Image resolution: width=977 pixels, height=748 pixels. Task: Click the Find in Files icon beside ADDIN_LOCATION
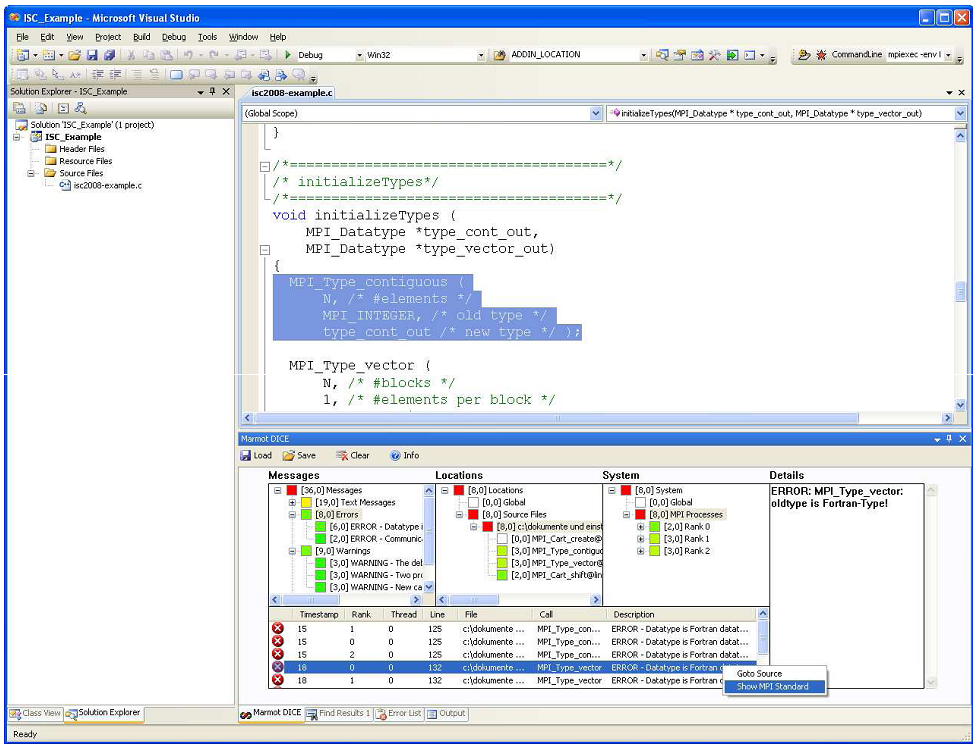click(x=499, y=55)
